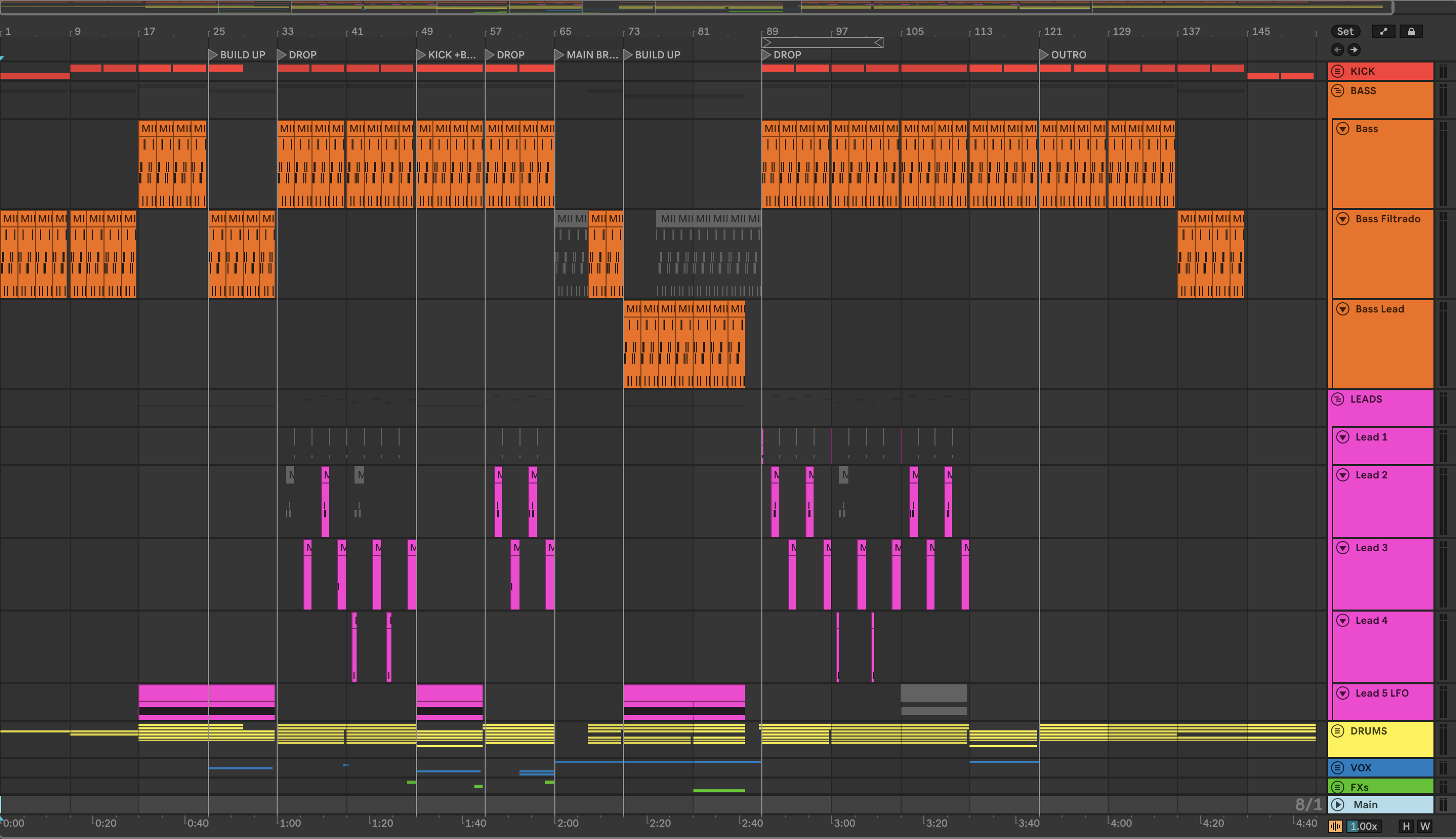This screenshot has width=1456, height=839.
Task: Click the MAIN BR... locator
Action: coord(587,55)
